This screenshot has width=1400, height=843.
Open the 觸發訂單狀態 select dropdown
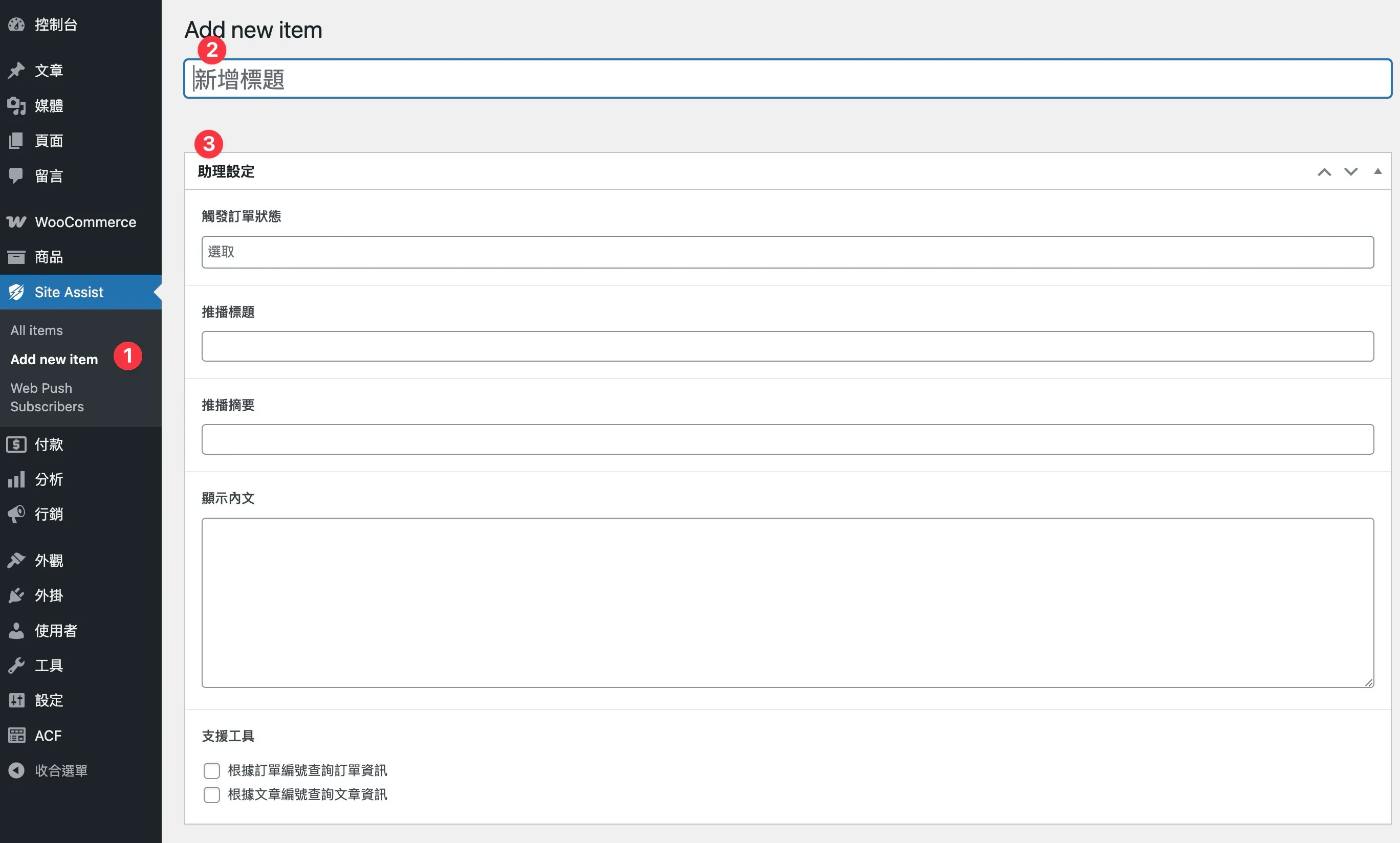(787, 252)
